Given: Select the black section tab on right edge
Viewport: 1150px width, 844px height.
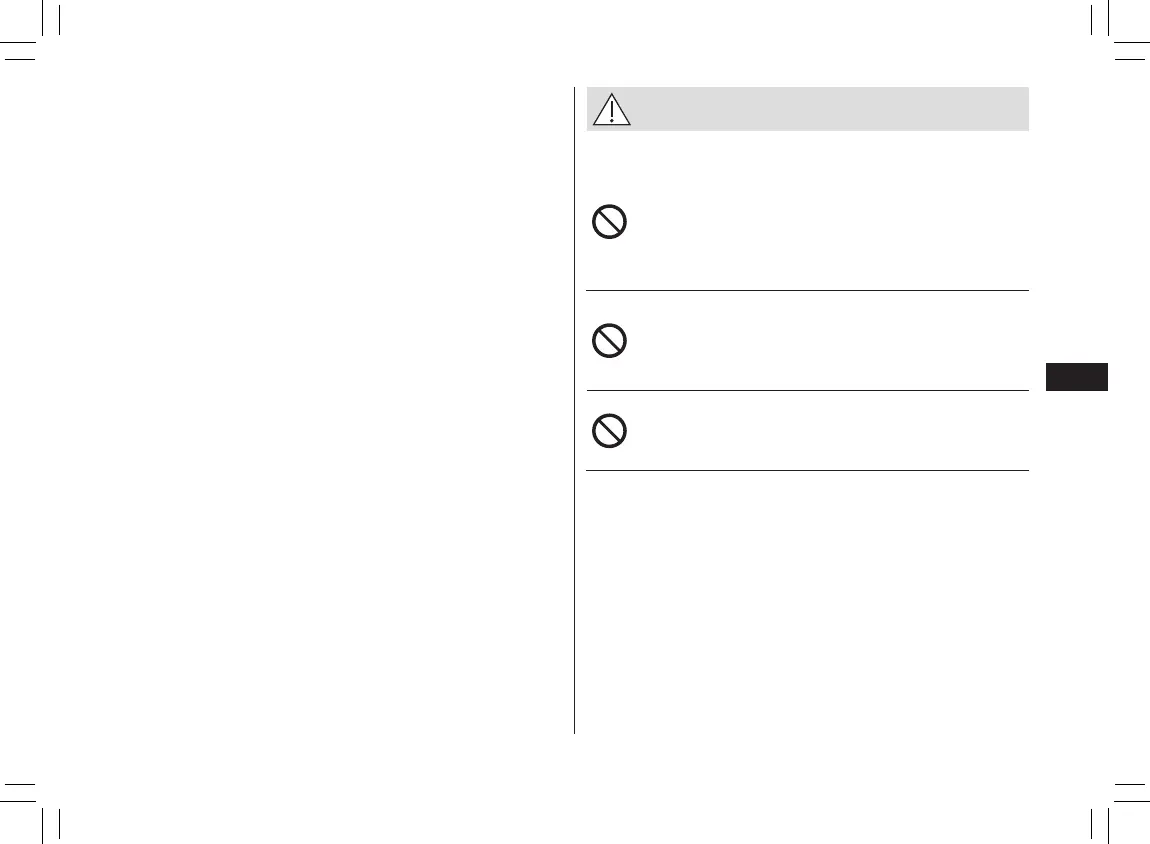Looking at the screenshot, I should click(1076, 377).
